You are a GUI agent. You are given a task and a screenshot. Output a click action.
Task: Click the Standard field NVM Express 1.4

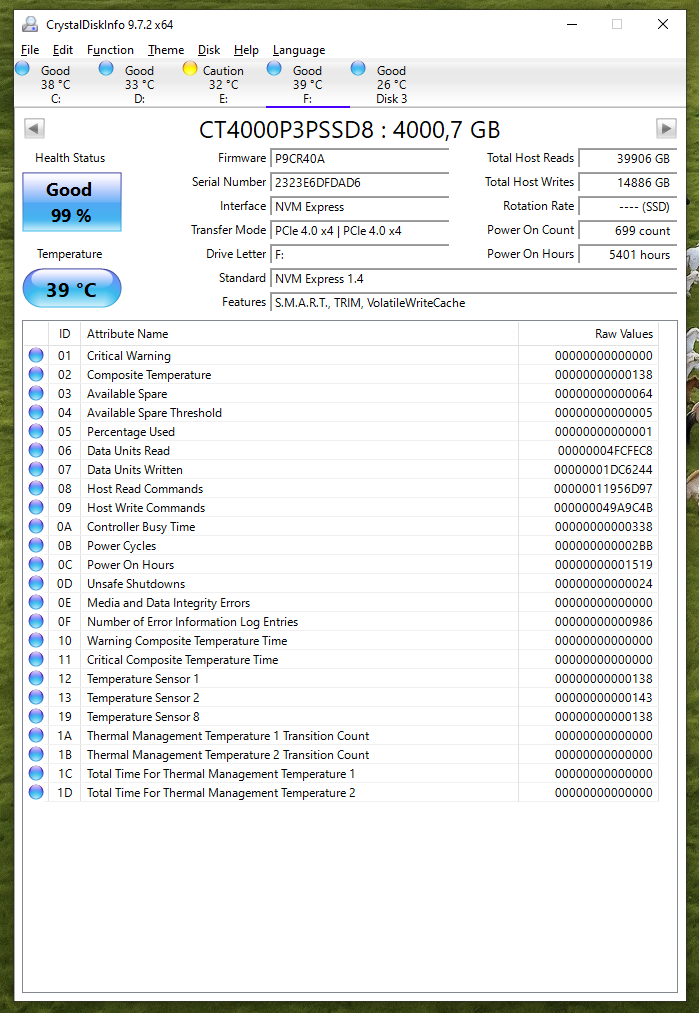(x=474, y=278)
